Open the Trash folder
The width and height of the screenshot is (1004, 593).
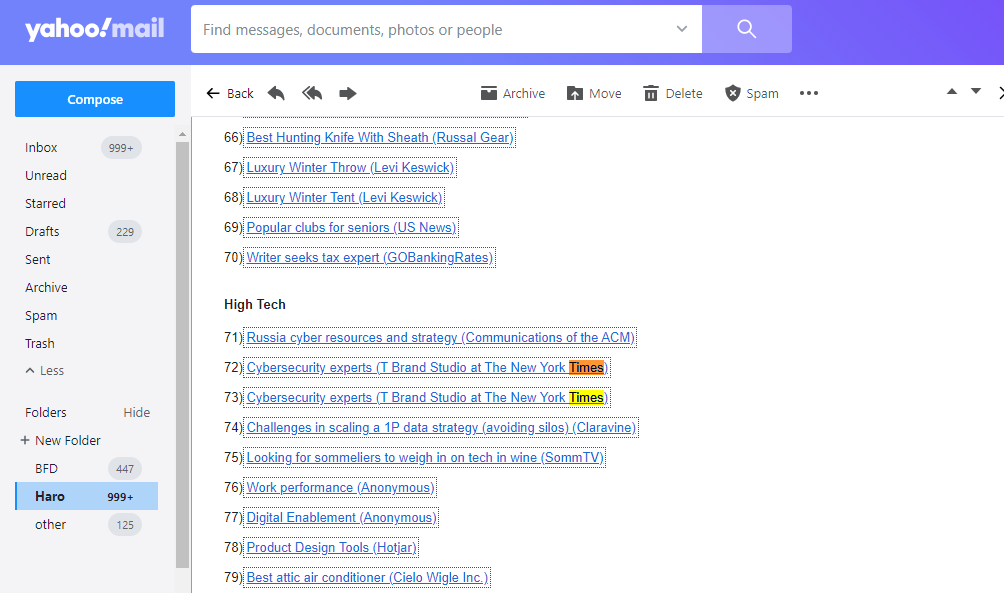(x=40, y=343)
